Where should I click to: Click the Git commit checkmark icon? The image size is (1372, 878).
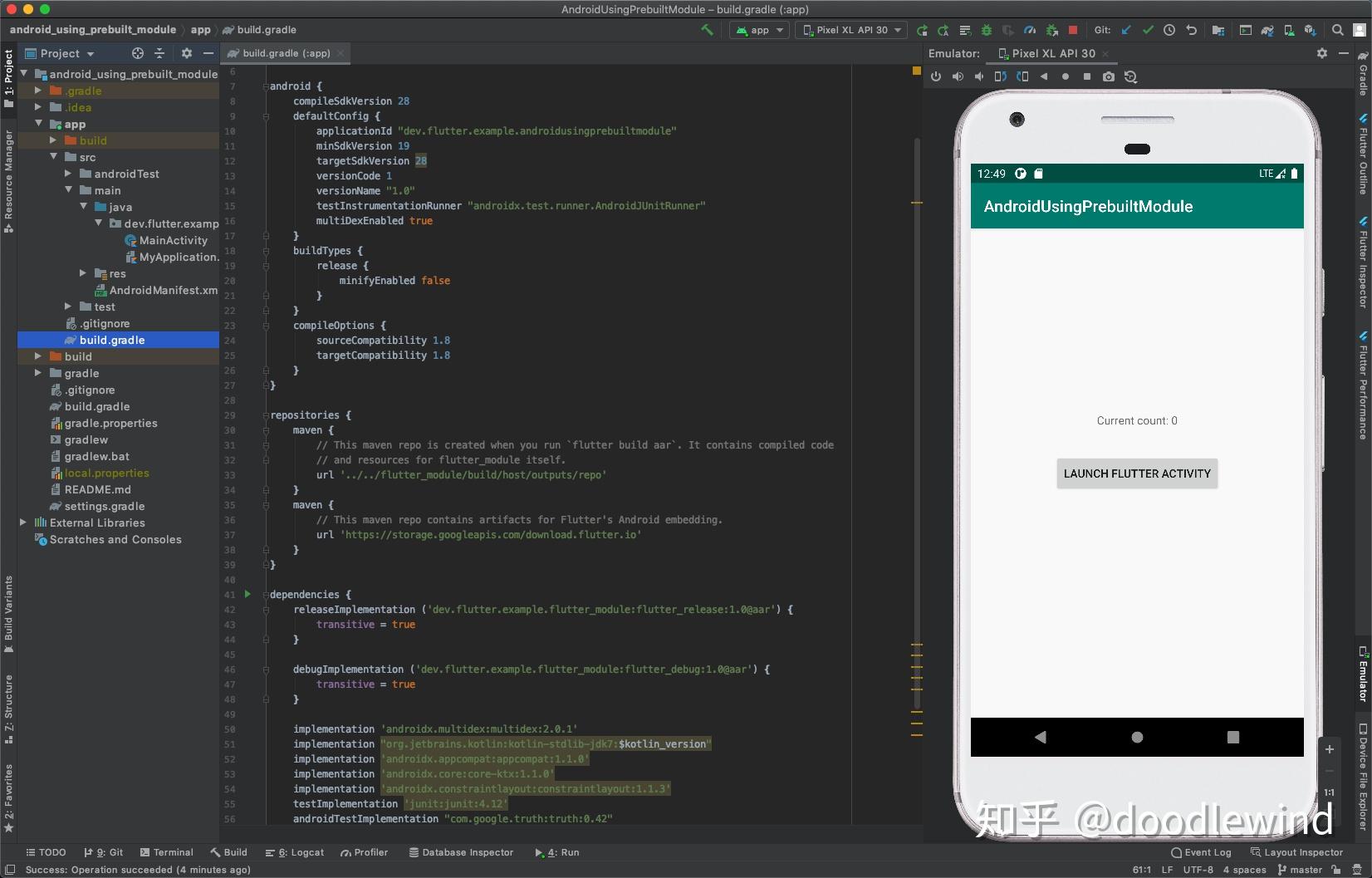click(1148, 30)
